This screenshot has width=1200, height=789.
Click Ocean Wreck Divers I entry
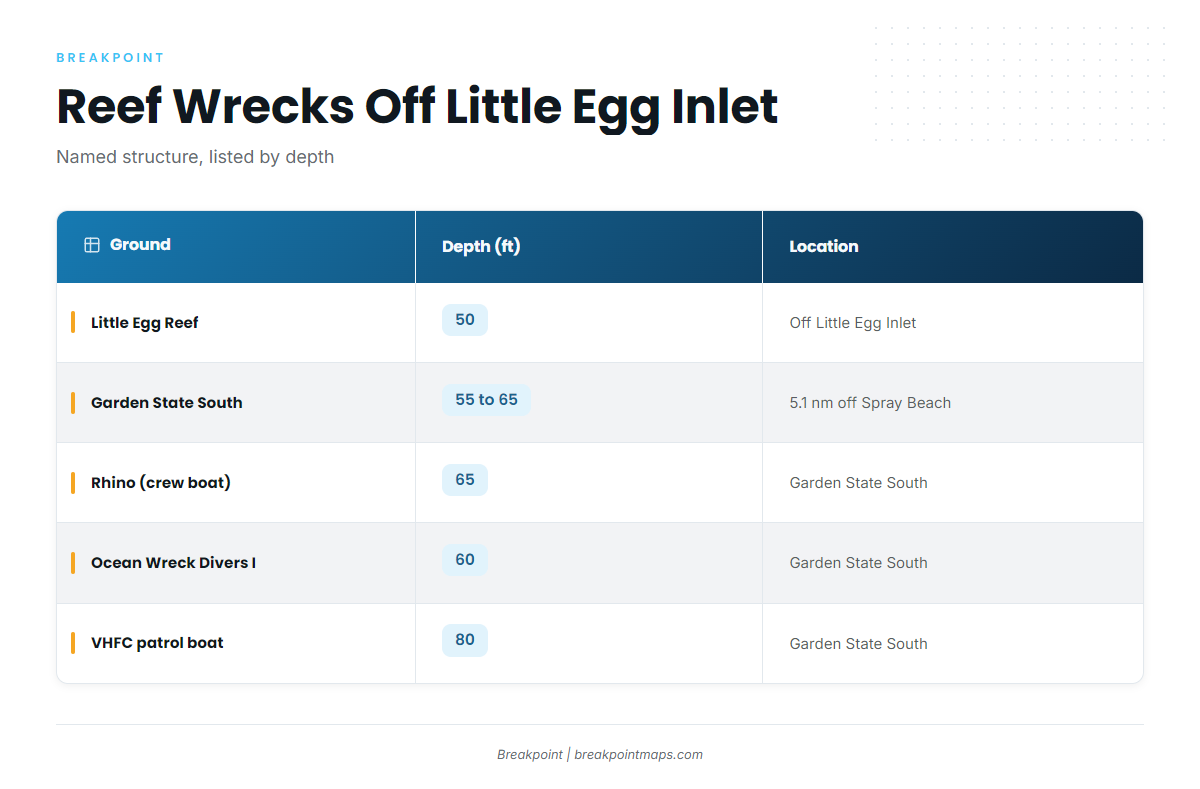(x=173, y=563)
